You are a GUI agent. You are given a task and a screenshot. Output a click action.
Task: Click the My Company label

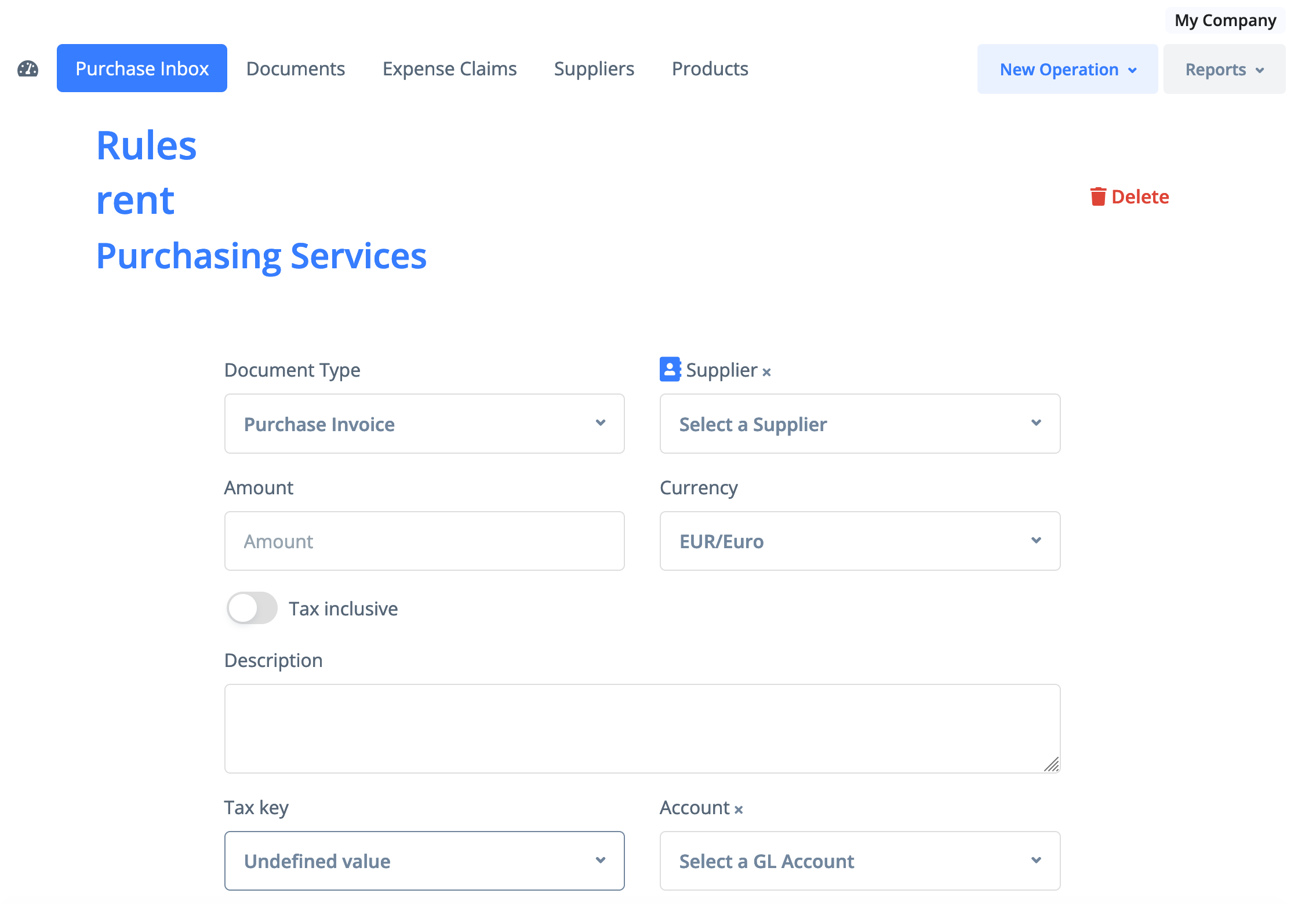1224,20
